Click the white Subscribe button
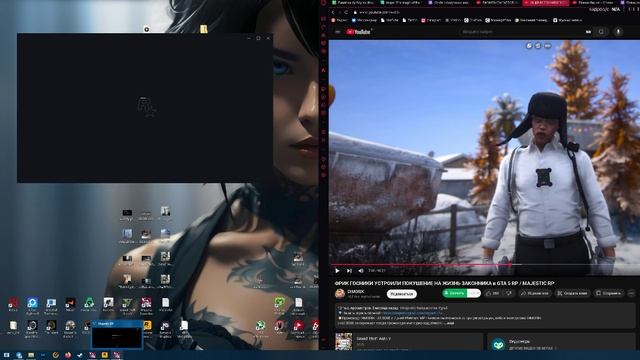 pyautogui.click(x=402, y=293)
